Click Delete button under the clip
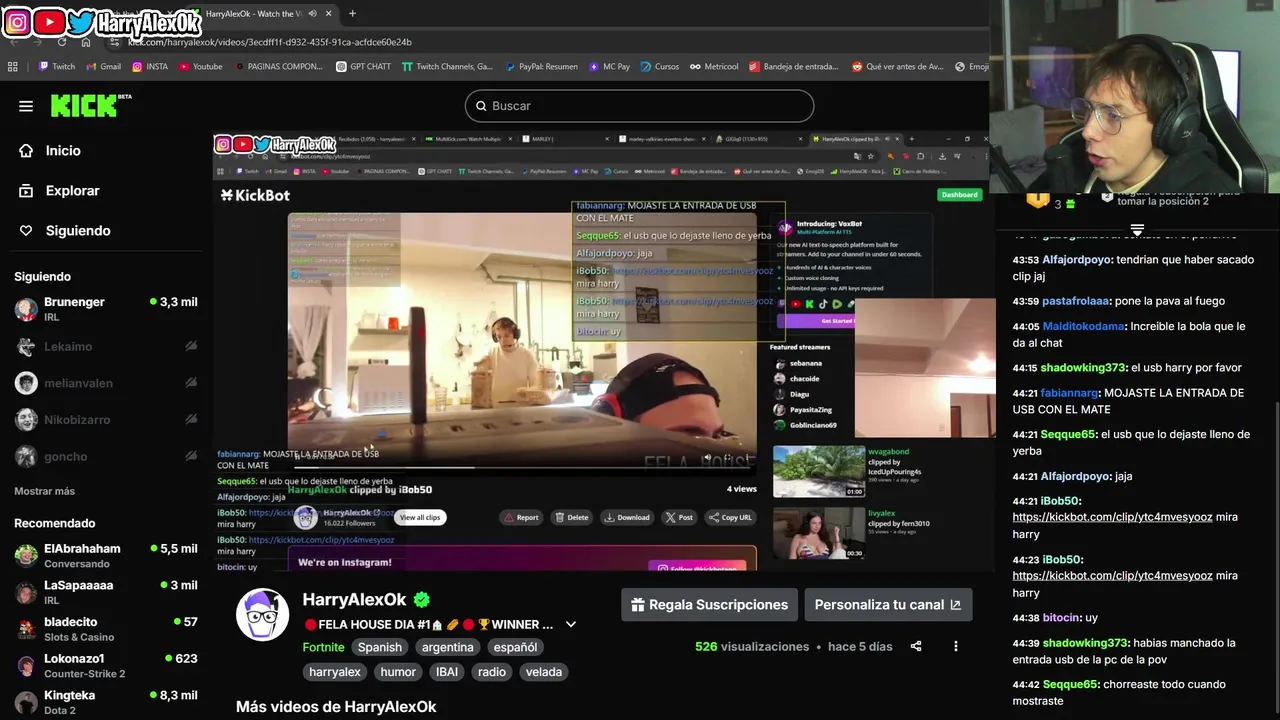1280x720 pixels. tap(571, 517)
